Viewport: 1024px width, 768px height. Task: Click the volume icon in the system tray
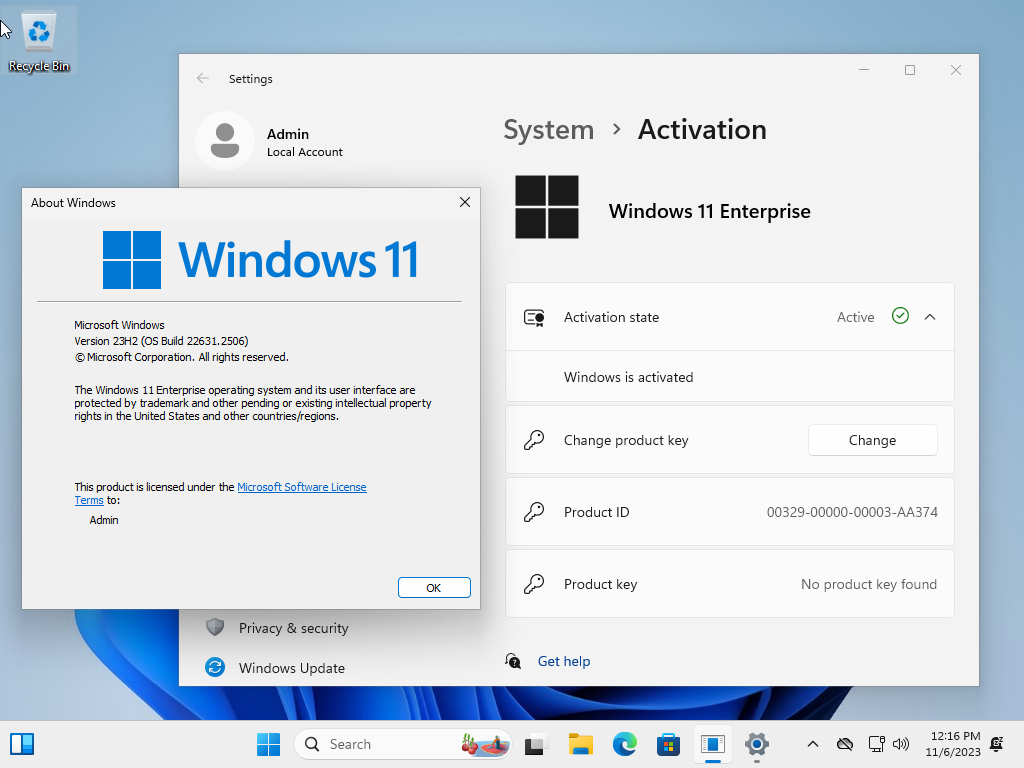[901, 744]
